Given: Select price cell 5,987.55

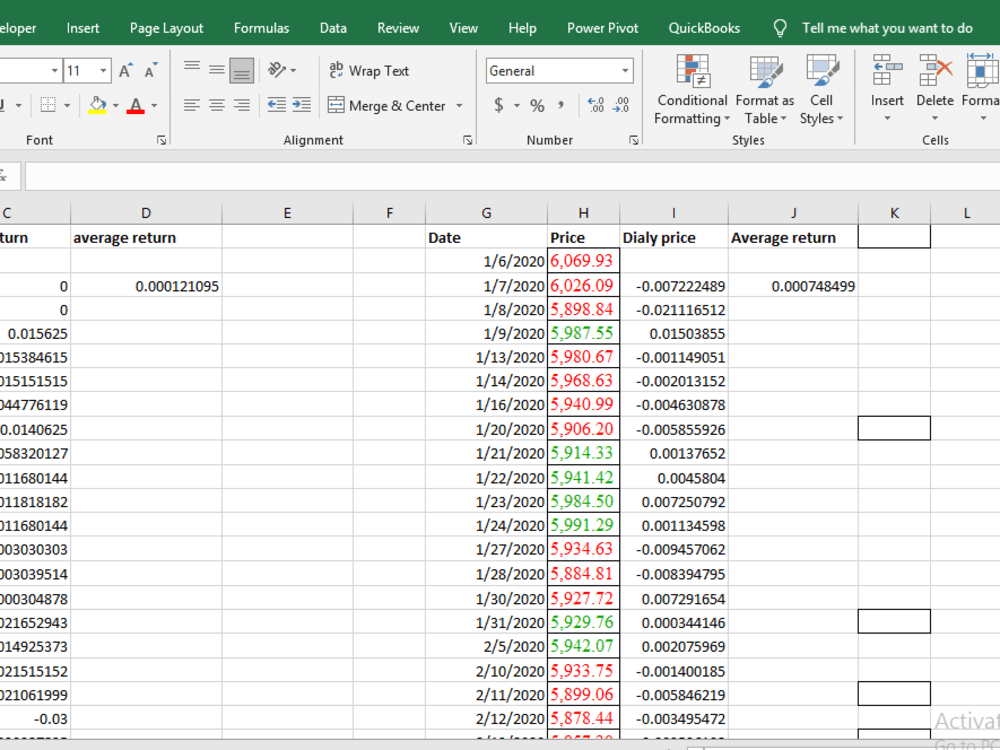Looking at the screenshot, I should pyautogui.click(x=584, y=333).
